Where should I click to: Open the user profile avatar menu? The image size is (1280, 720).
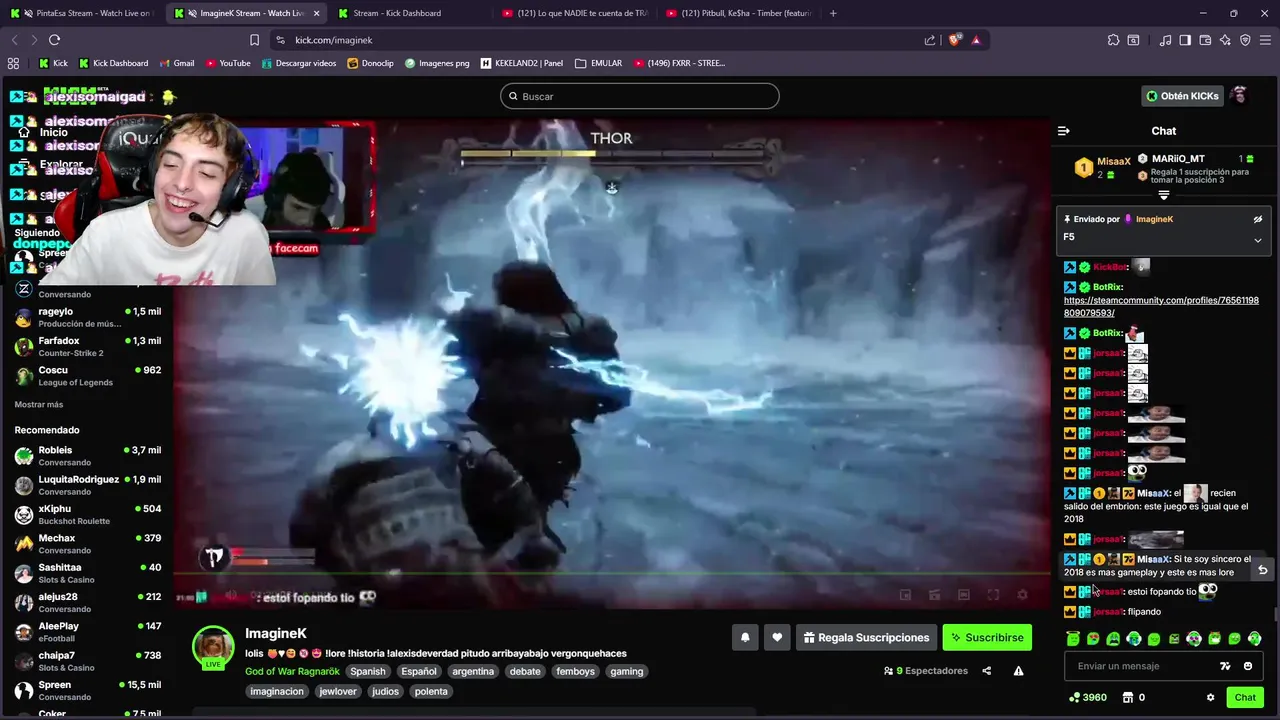1239,96
